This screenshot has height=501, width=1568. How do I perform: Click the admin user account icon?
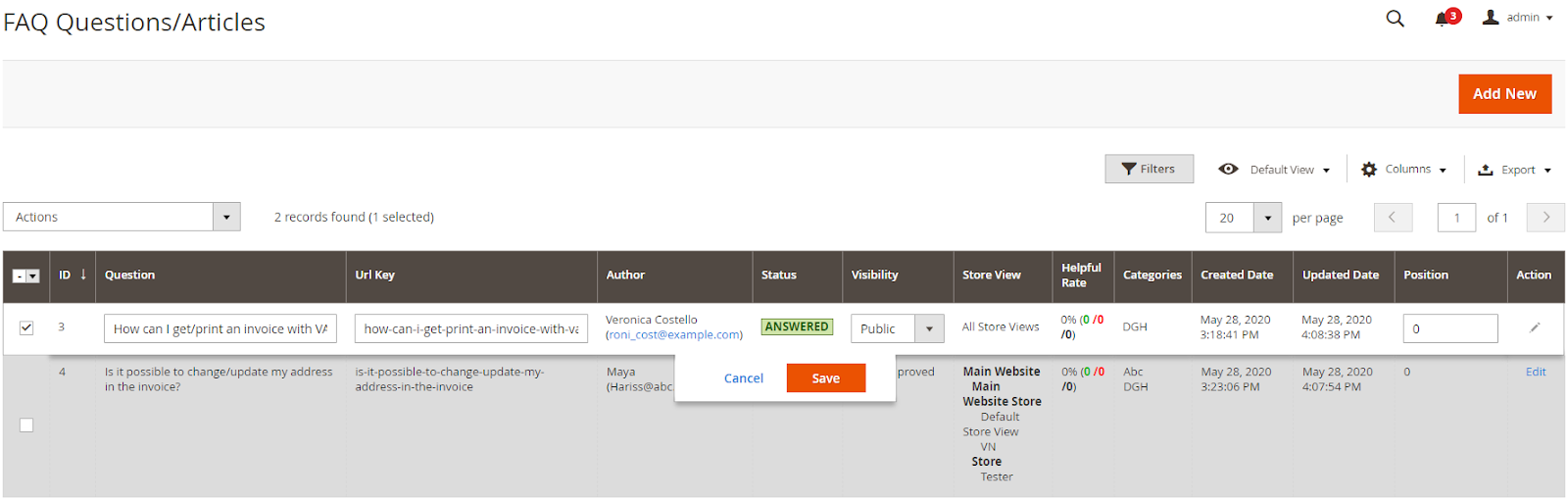[1491, 18]
